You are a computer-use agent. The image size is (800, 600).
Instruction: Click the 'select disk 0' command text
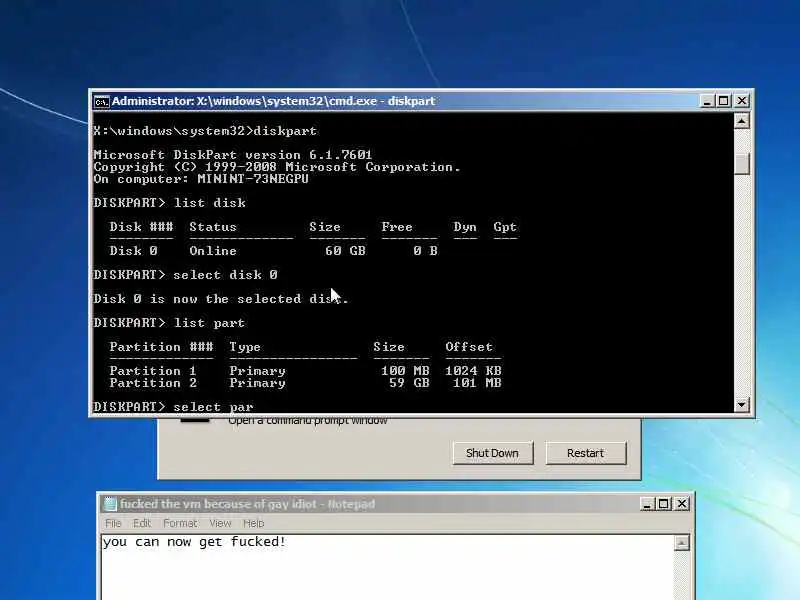coord(226,274)
